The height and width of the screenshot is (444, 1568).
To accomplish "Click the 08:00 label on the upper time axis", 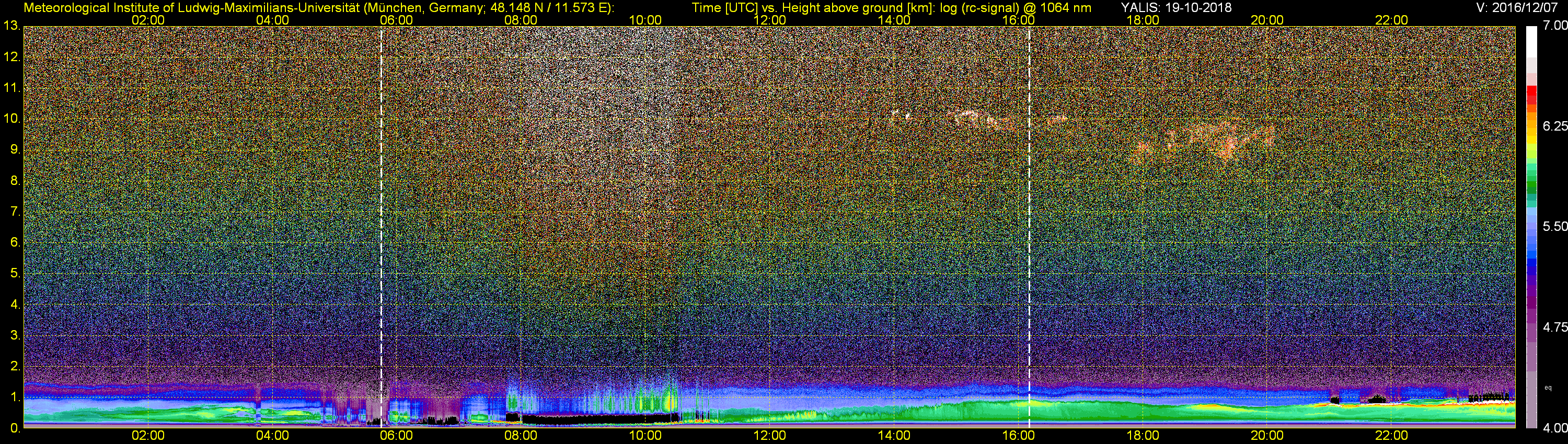I will click(x=521, y=19).
